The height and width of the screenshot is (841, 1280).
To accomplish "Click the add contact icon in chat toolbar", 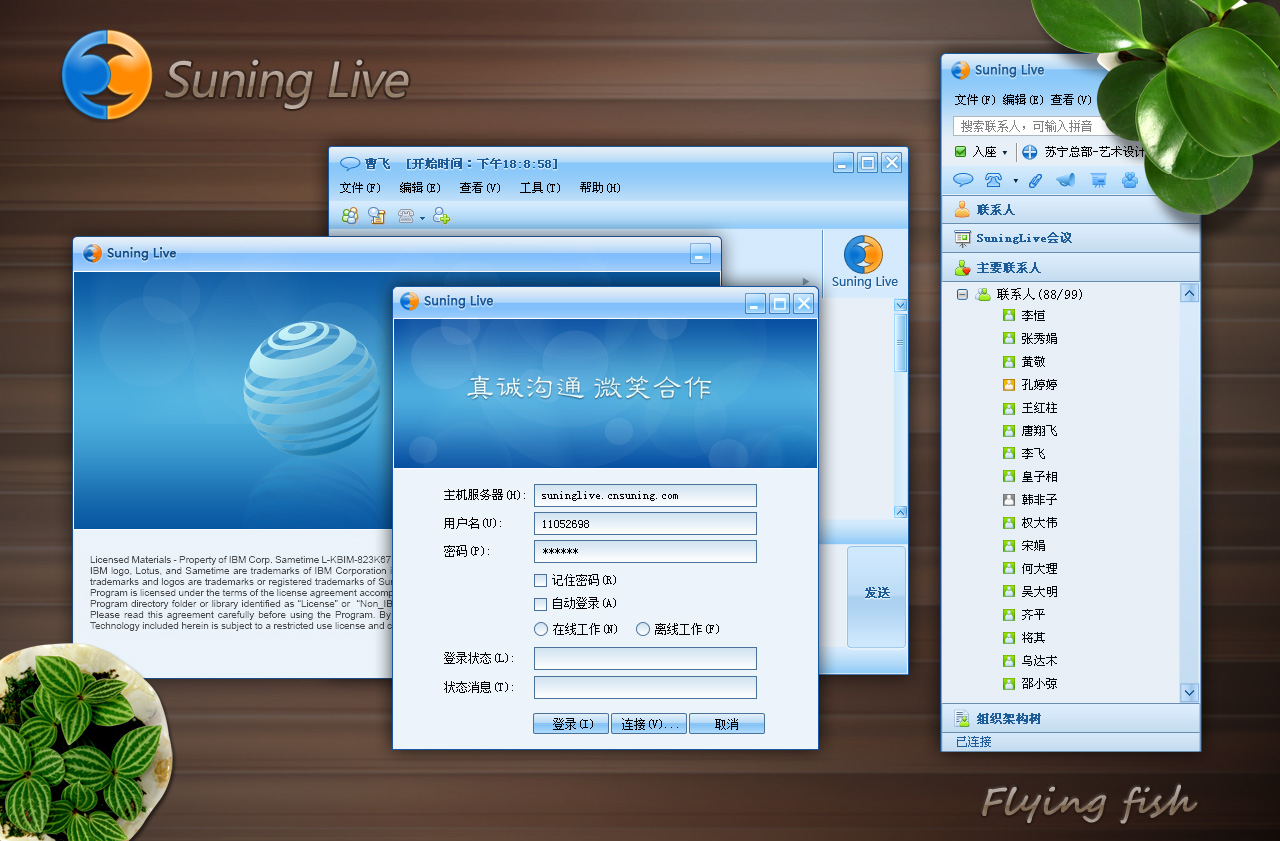I will [441, 216].
